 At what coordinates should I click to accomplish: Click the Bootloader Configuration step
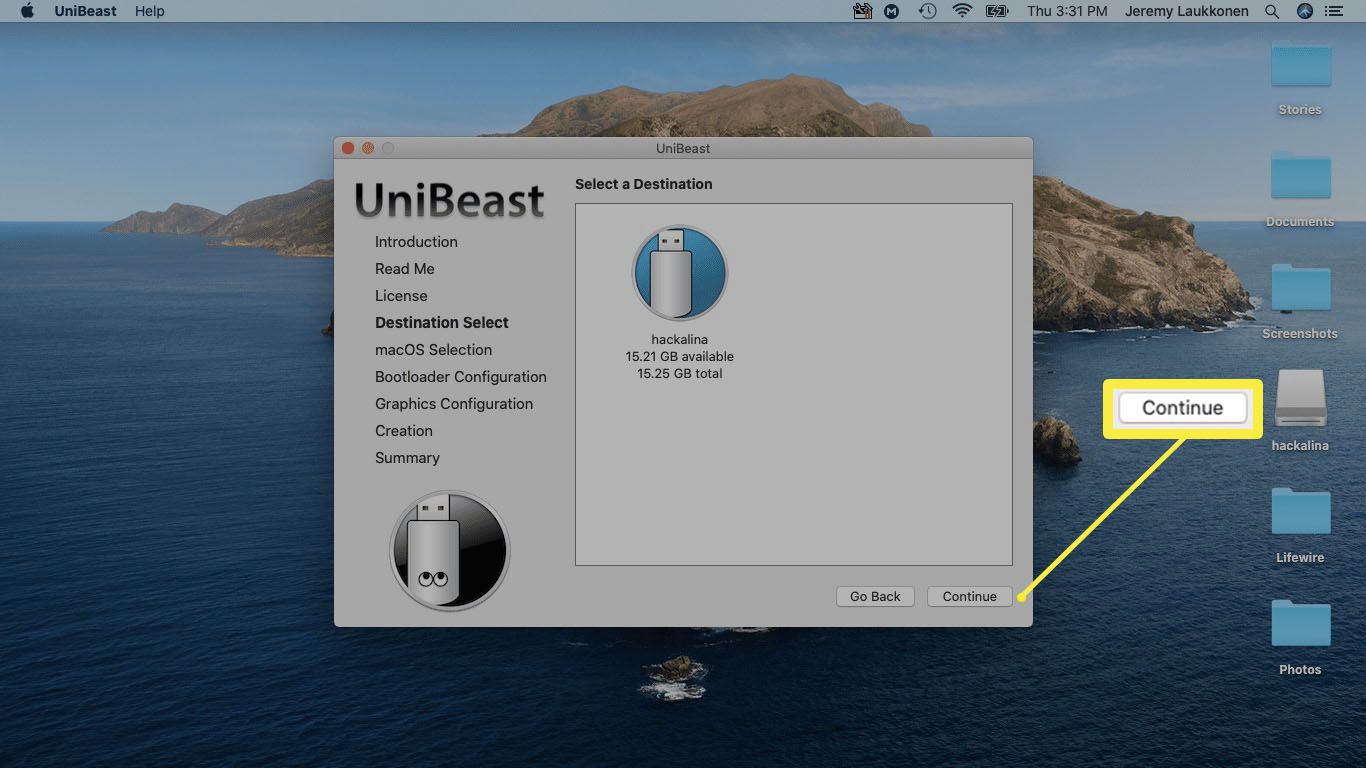coord(461,377)
